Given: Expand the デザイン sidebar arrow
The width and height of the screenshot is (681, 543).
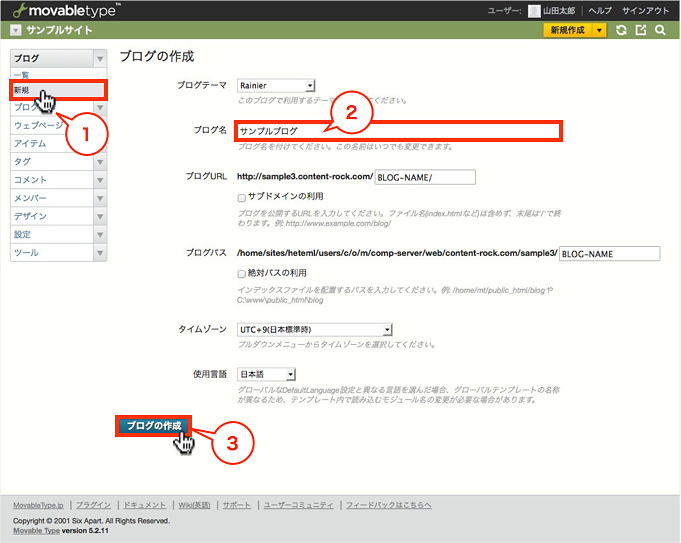Looking at the screenshot, I should pos(100,217).
